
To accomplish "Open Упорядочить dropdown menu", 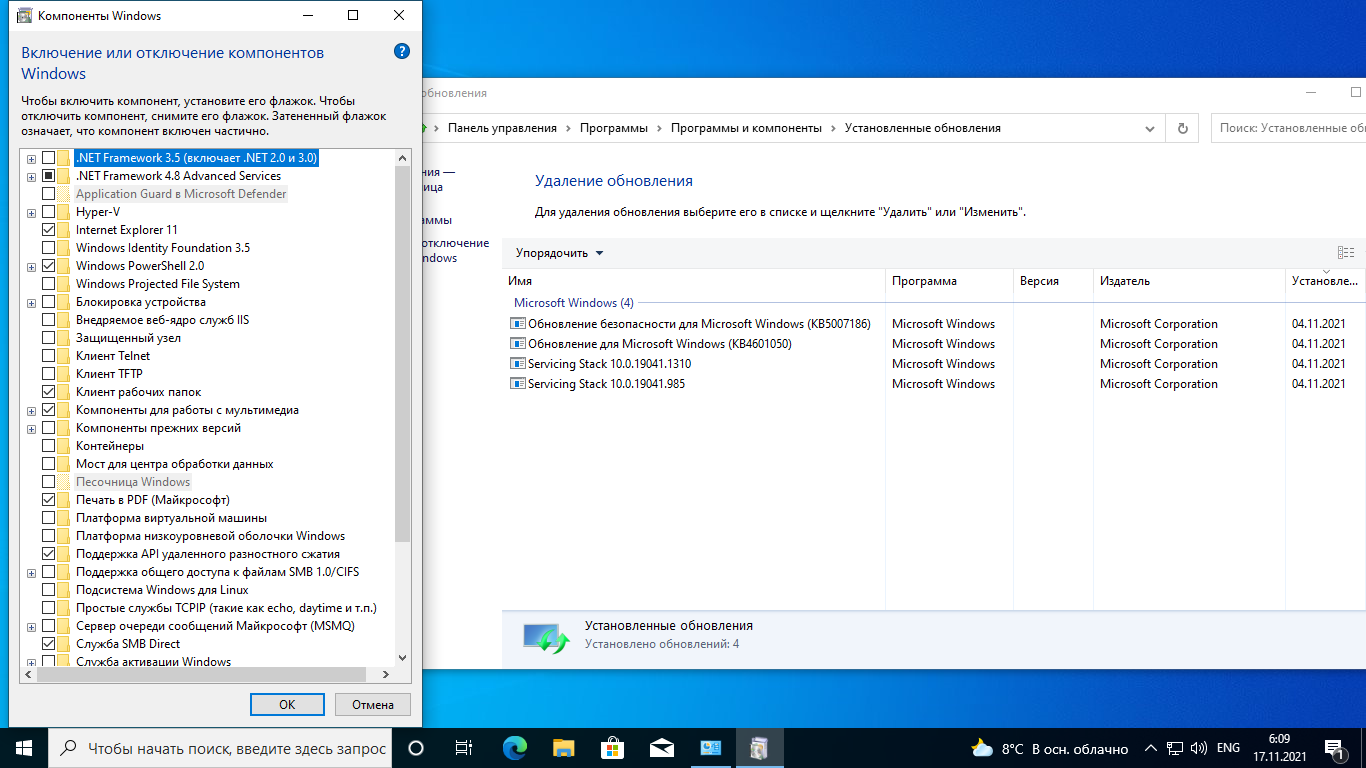I will (x=559, y=253).
